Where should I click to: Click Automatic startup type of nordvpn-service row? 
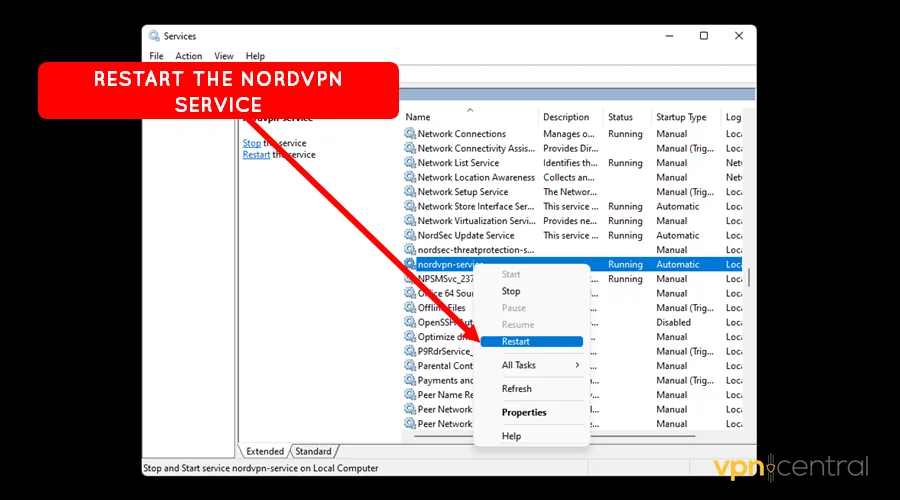677,264
